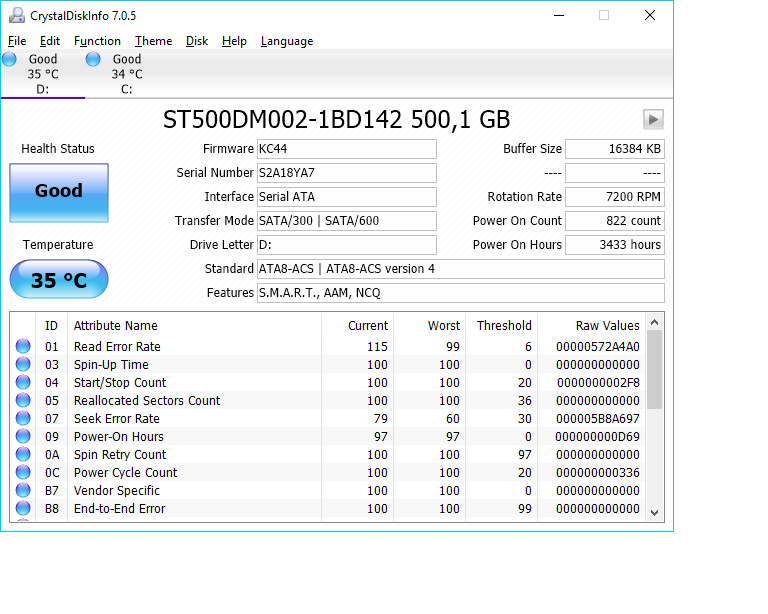This screenshot has height=614, width=768.
Task: Click raw value 000000000D69
Action: [x=597, y=437]
